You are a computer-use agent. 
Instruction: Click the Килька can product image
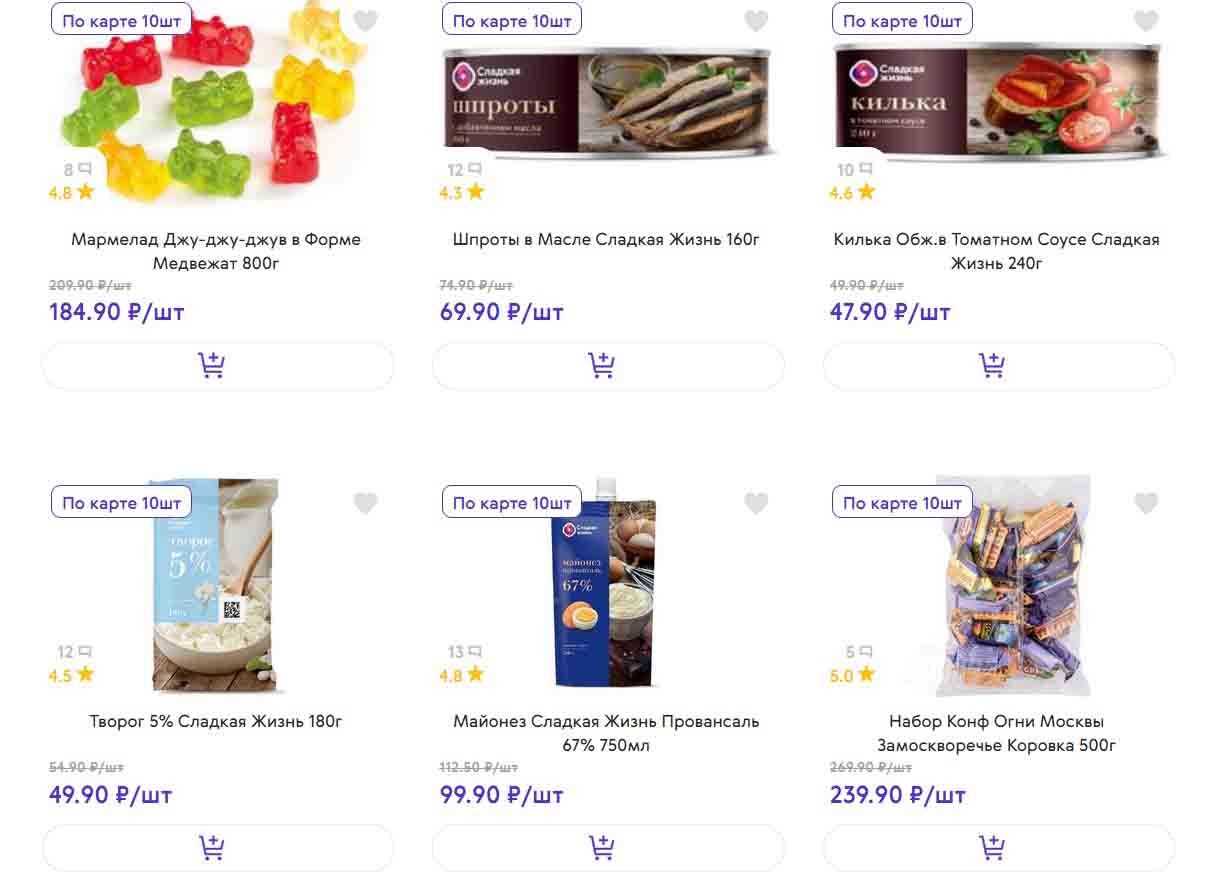point(1000,104)
